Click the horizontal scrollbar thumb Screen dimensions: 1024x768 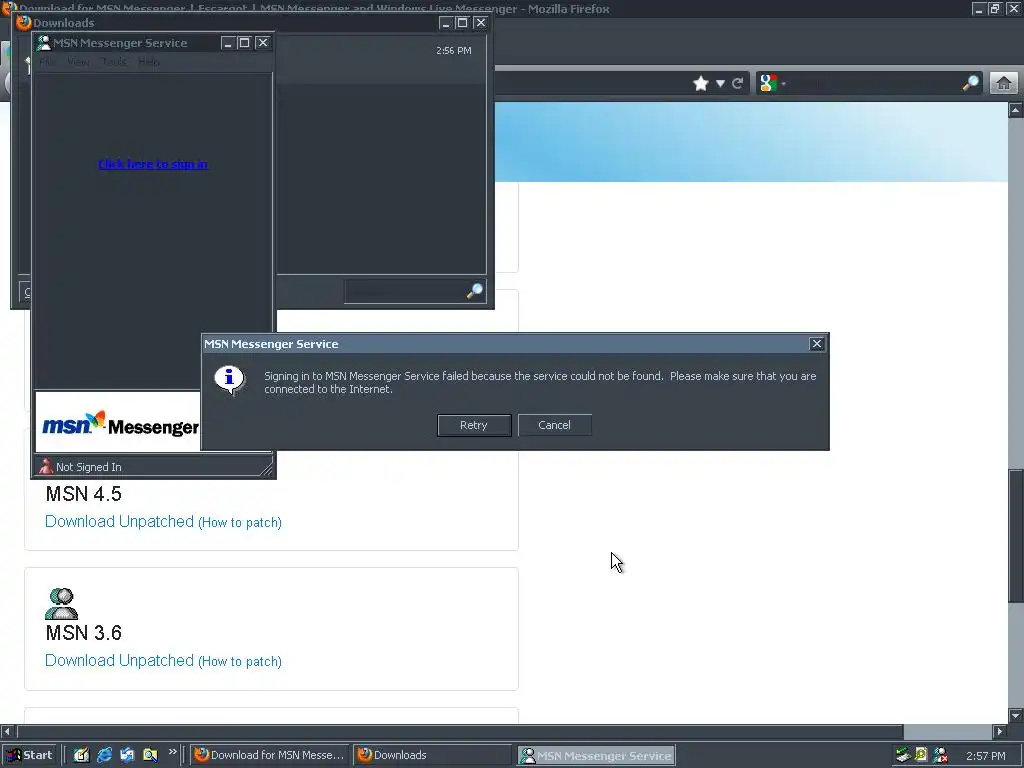(x=459, y=731)
